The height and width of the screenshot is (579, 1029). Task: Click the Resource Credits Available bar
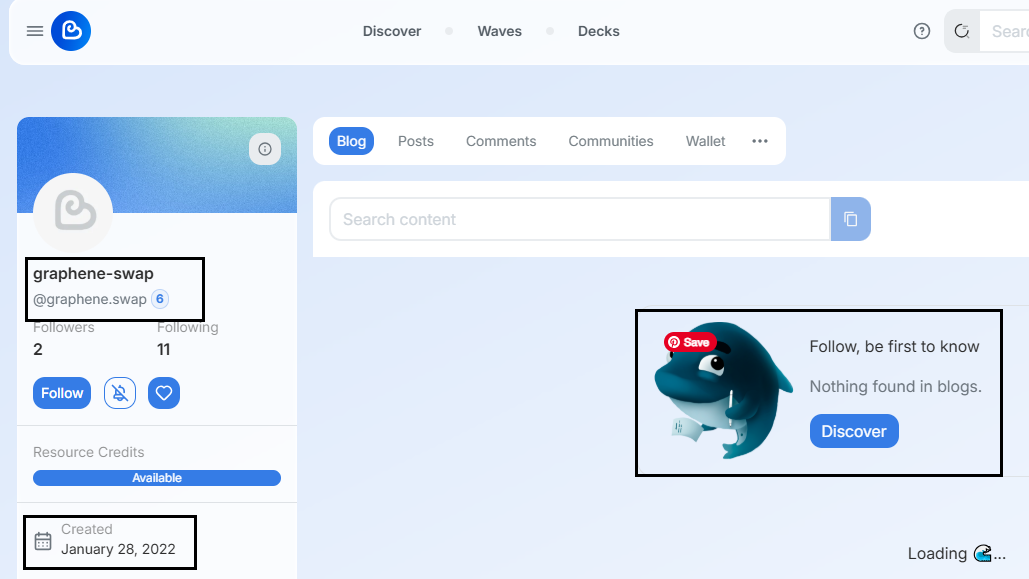click(157, 478)
